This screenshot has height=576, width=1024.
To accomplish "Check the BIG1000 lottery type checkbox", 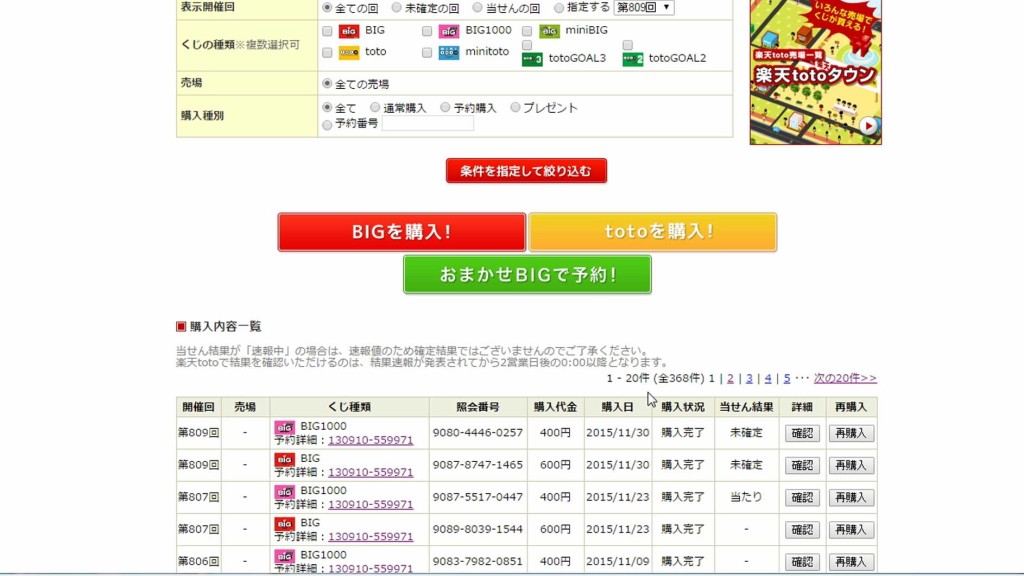I will pyautogui.click(x=427, y=31).
